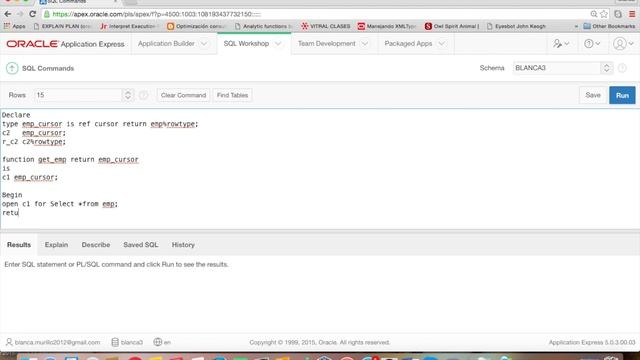The image size is (640, 360).
Task: Click the 'en' language text in footer
Action: pyautogui.click(x=167, y=342)
